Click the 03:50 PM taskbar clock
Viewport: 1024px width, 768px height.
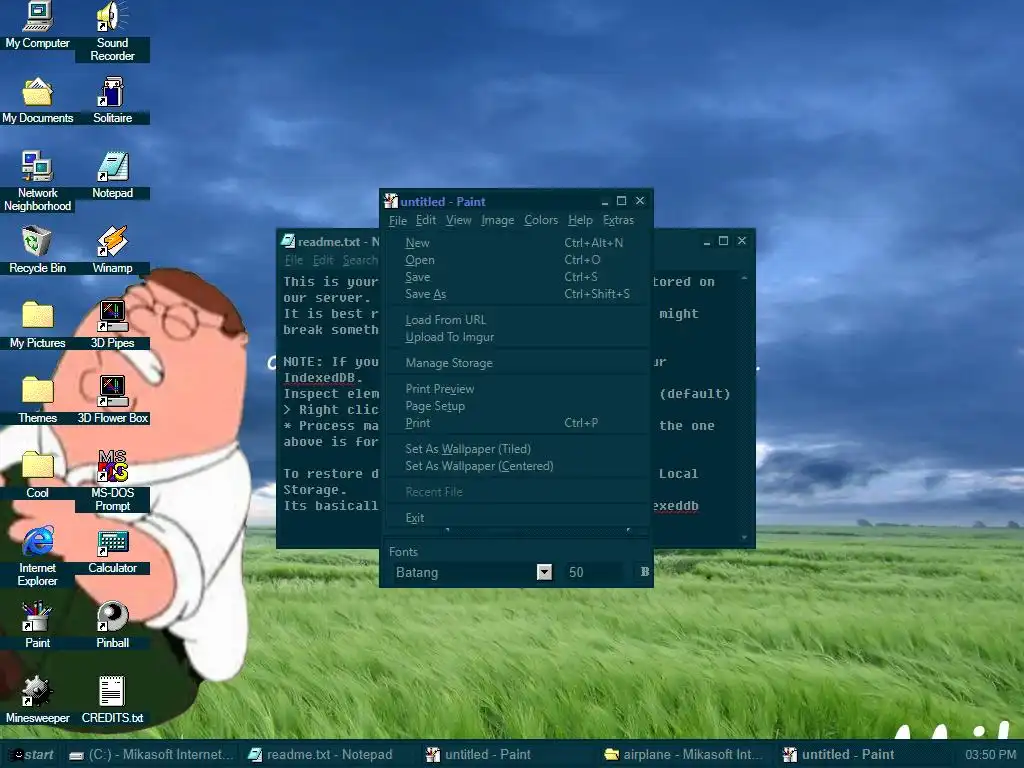coord(991,754)
